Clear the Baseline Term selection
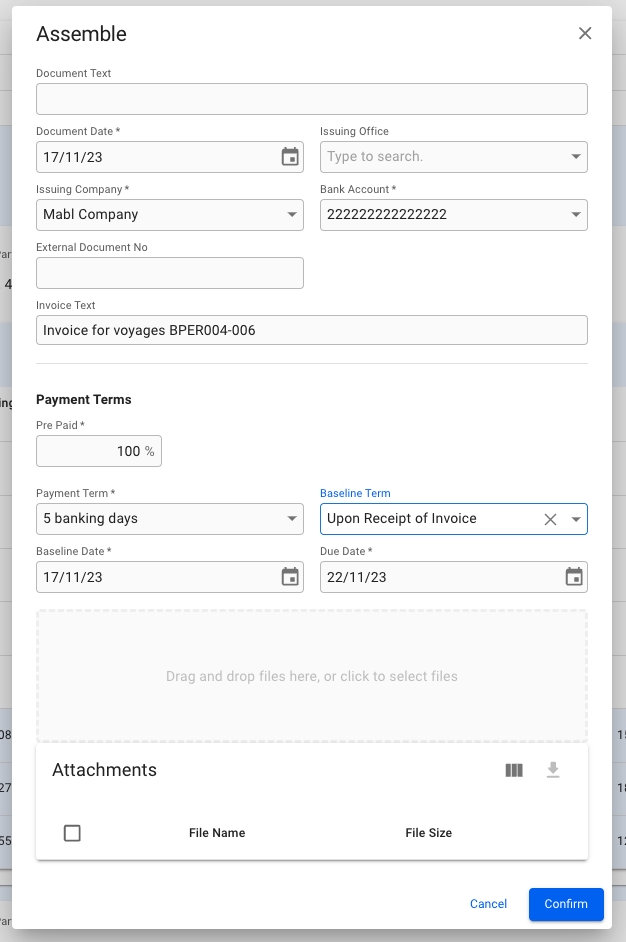626x942 pixels. point(550,519)
